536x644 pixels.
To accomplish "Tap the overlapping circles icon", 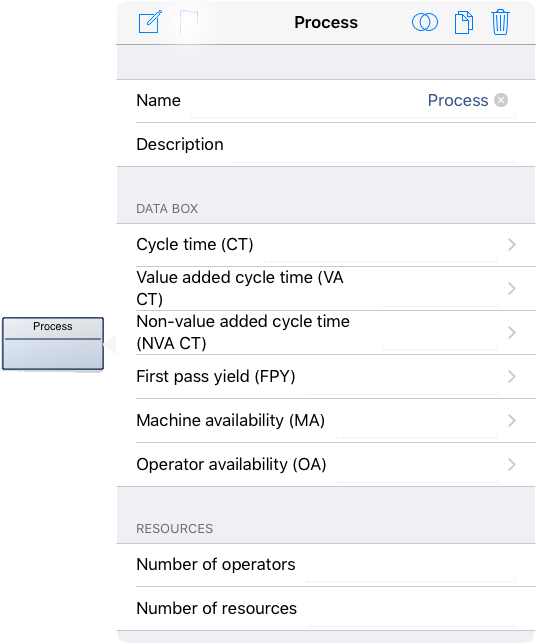I will pos(425,22).
